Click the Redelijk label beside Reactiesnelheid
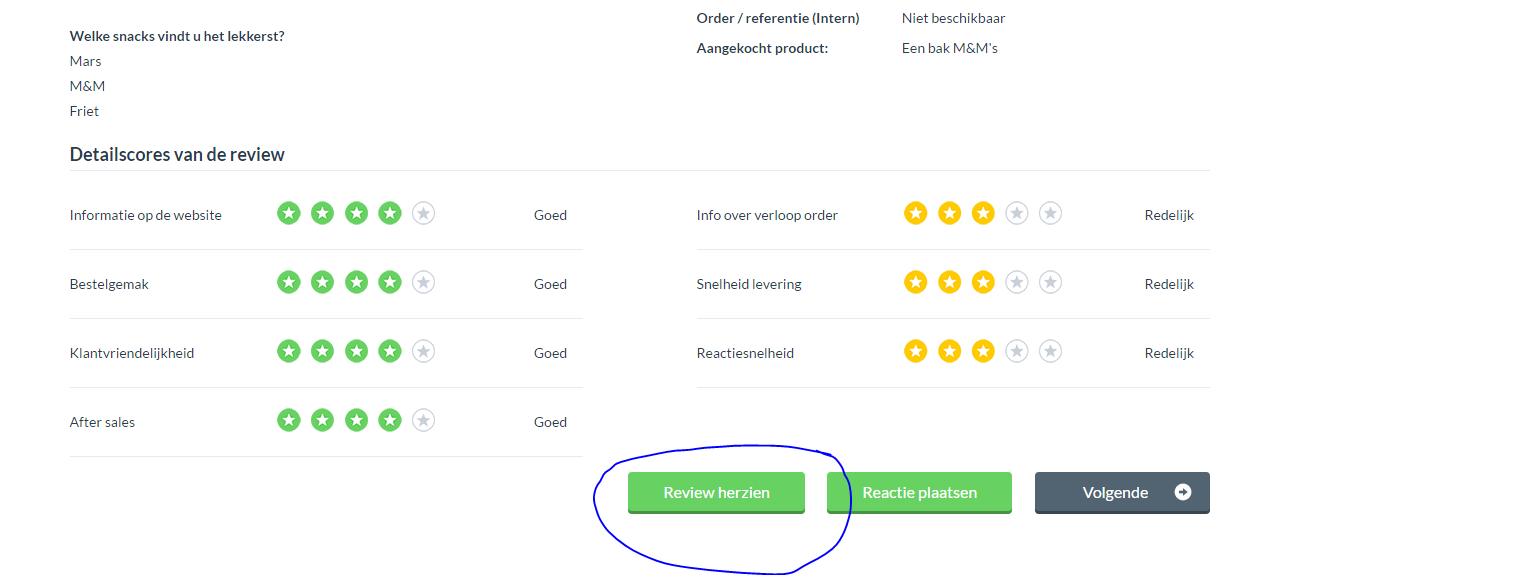Viewport: 1538px width, 575px height. (x=1169, y=353)
